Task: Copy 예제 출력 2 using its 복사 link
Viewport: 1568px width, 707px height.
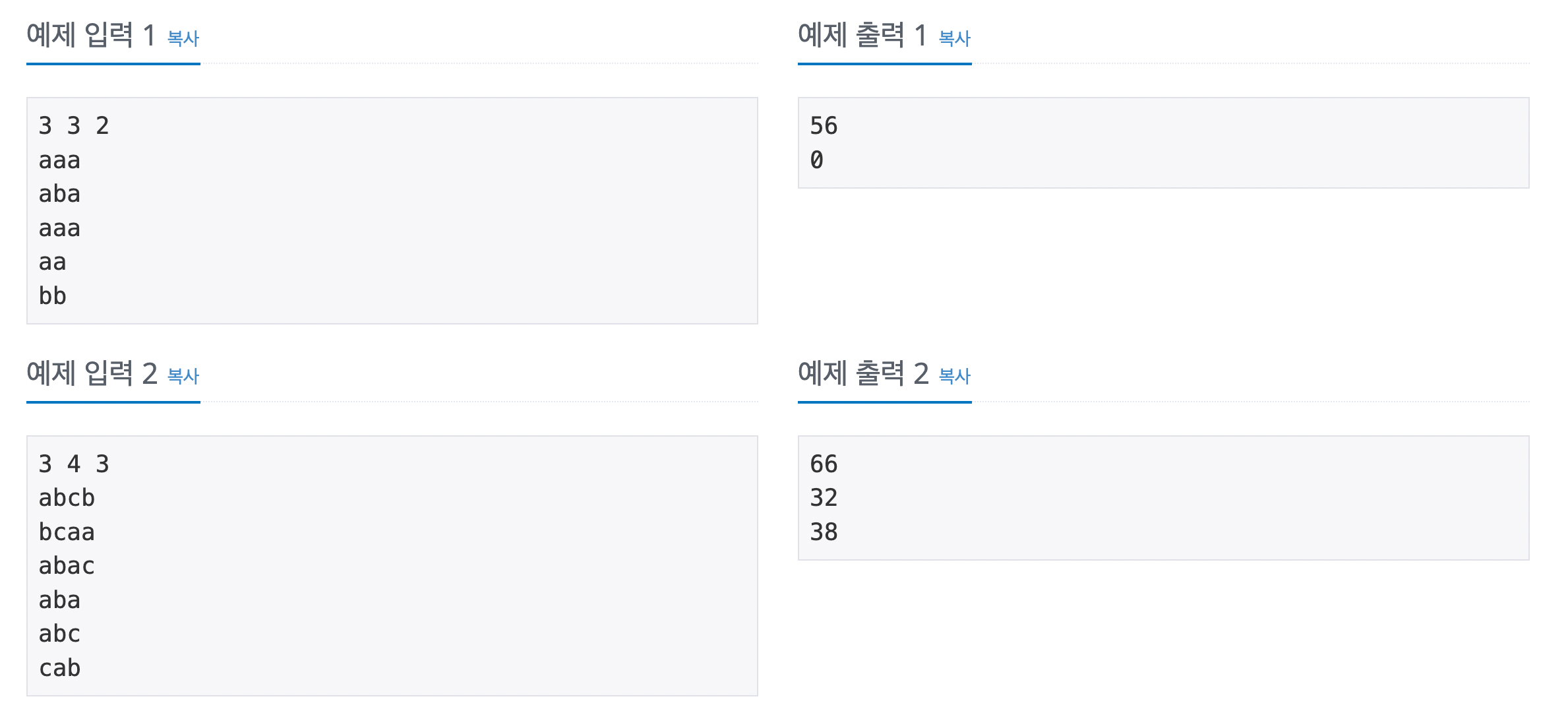Action: tap(954, 376)
